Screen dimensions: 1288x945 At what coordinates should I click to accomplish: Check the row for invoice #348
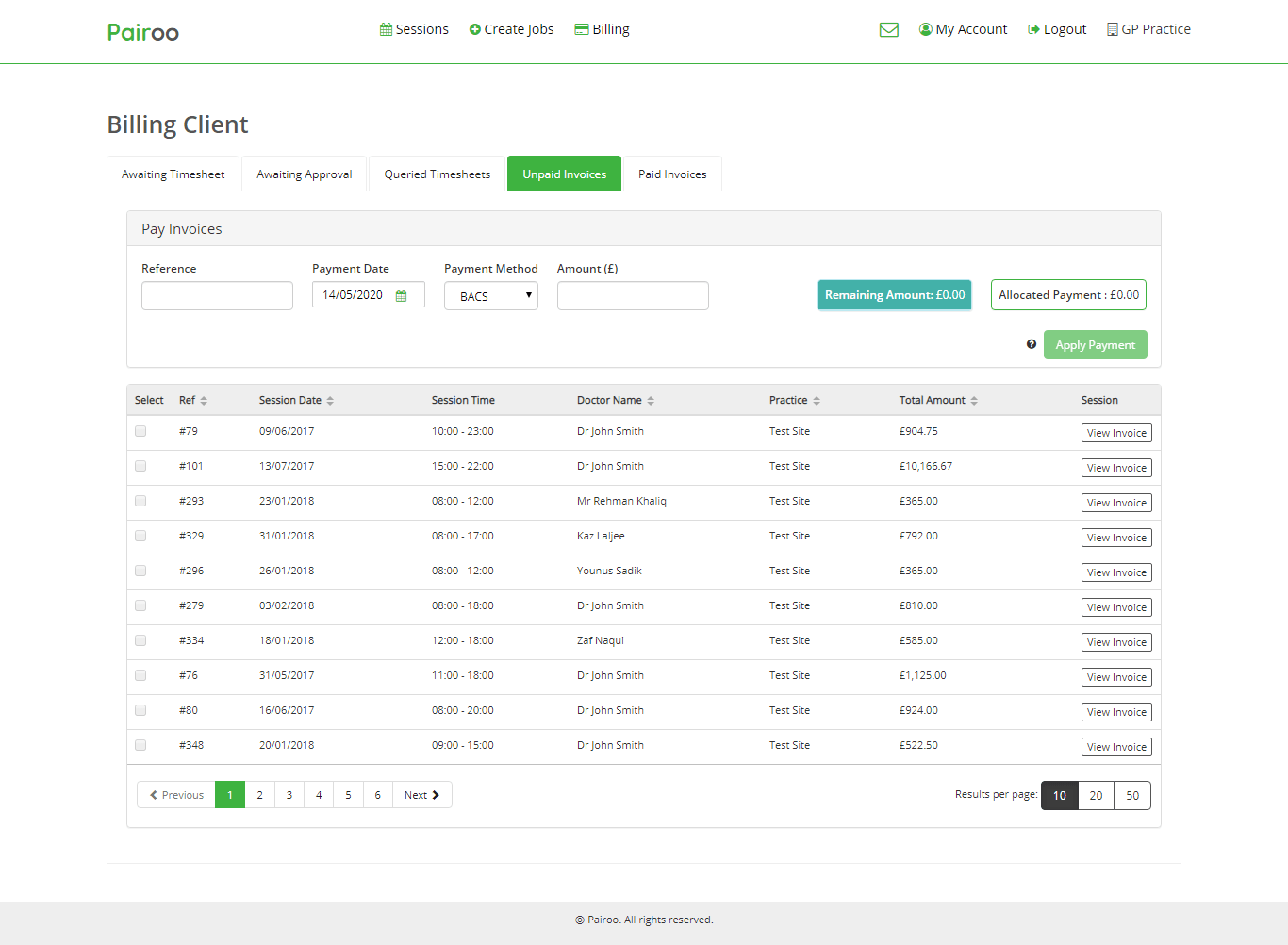pyautogui.click(x=140, y=745)
